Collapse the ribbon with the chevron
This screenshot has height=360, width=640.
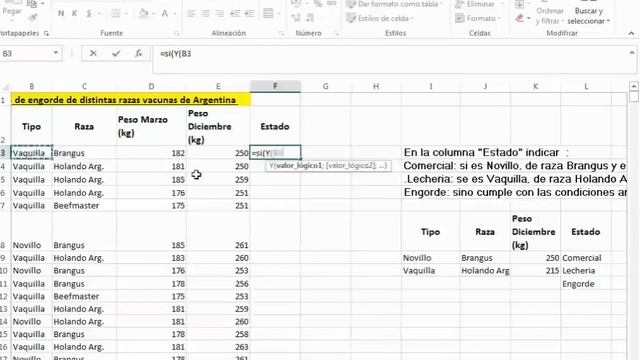point(631,33)
